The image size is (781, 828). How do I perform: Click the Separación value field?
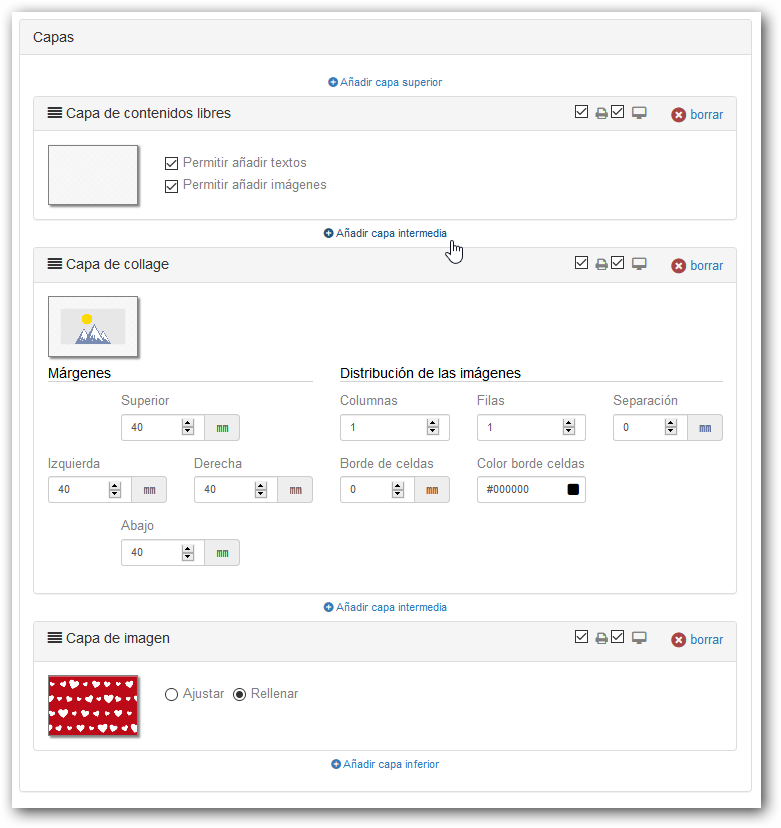coord(650,427)
